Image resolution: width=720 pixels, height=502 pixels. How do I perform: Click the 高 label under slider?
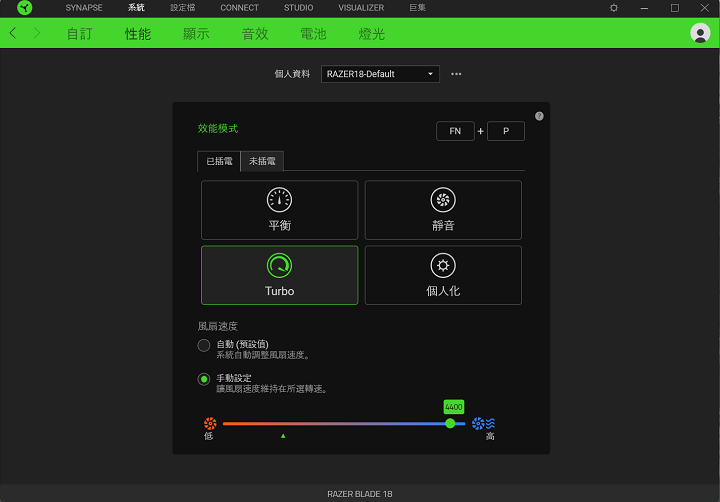pos(490,436)
